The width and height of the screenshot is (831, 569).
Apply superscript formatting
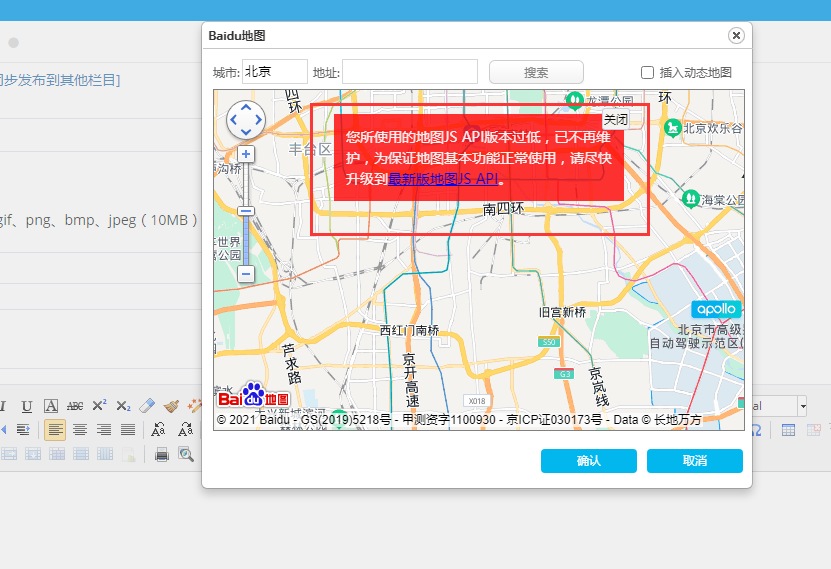tap(99, 406)
